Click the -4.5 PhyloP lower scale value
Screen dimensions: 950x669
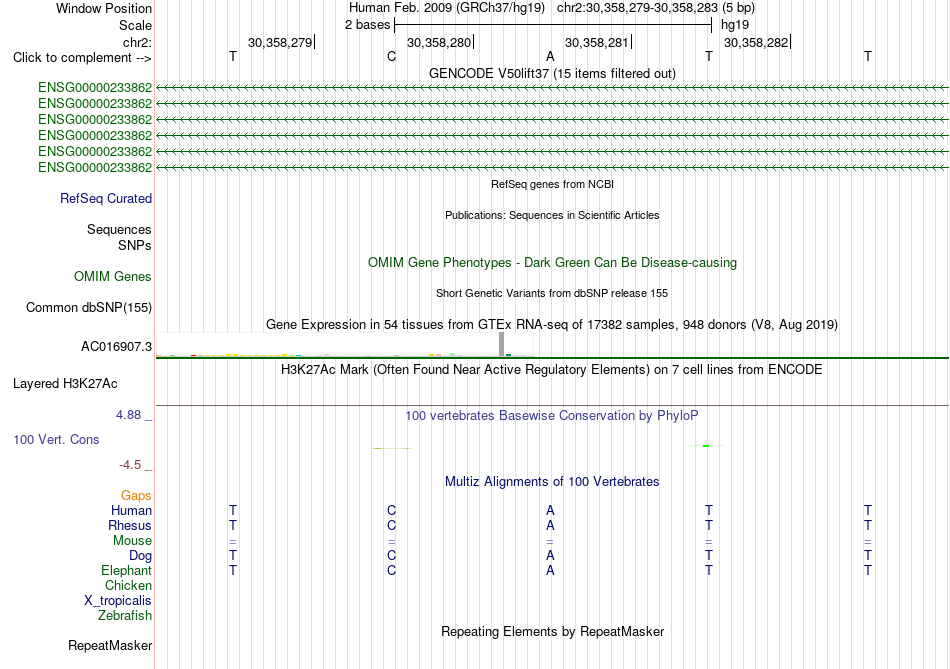[130, 465]
